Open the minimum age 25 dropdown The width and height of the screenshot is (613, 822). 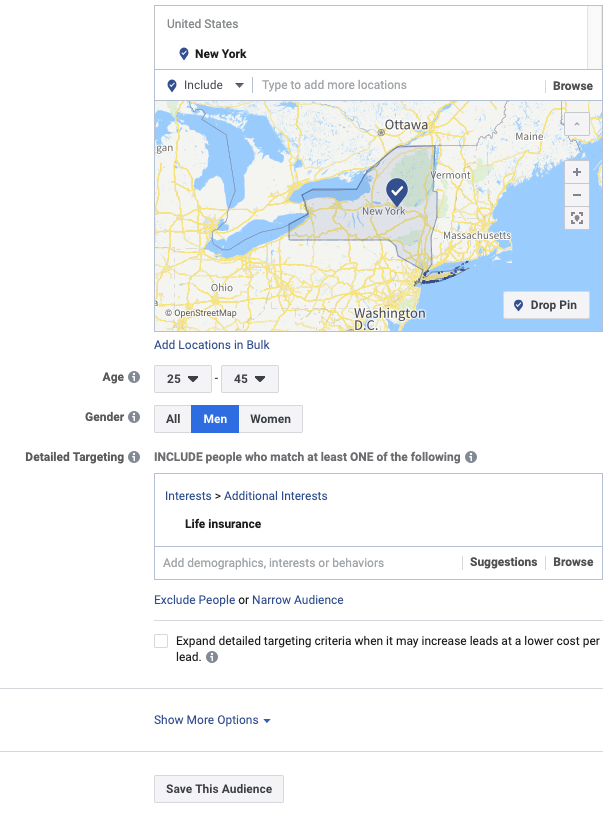click(x=183, y=379)
